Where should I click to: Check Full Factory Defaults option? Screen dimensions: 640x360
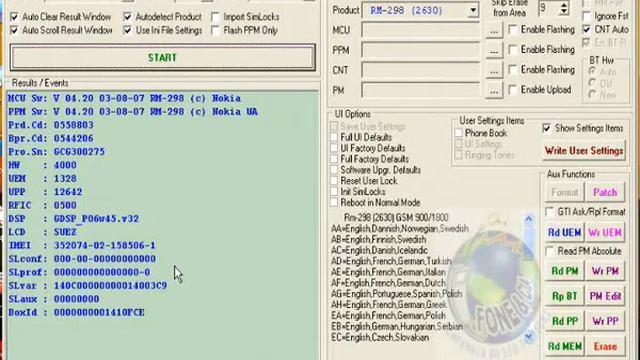pos(334,159)
